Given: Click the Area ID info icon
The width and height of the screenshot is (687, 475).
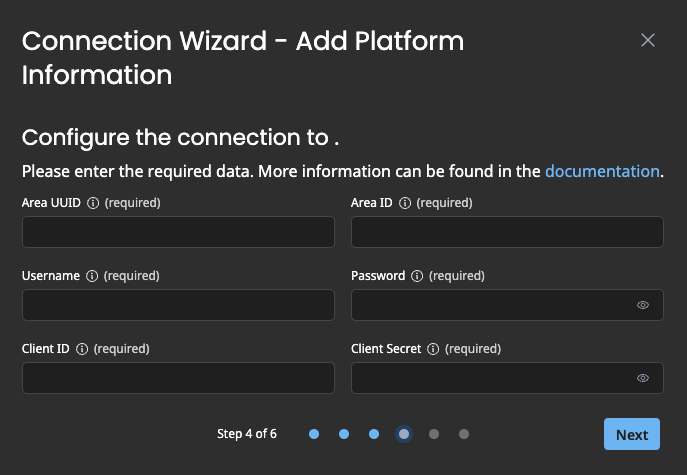Looking at the screenshot, I should point(405,203).
